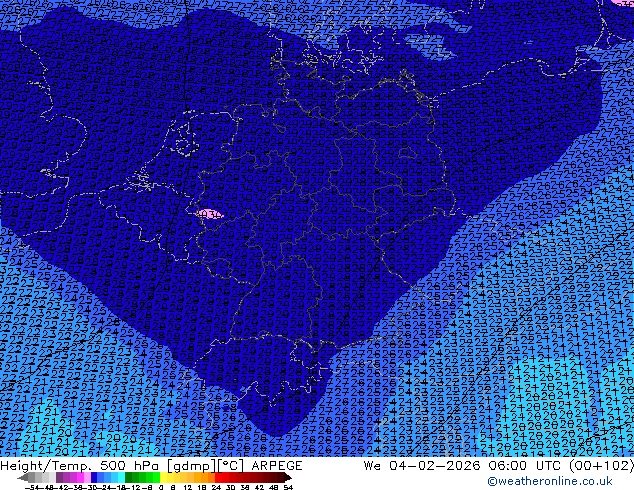Screen dimensions: 634x490
Task: Click the '(00+102)' forecast hour text
Action: 601,466
